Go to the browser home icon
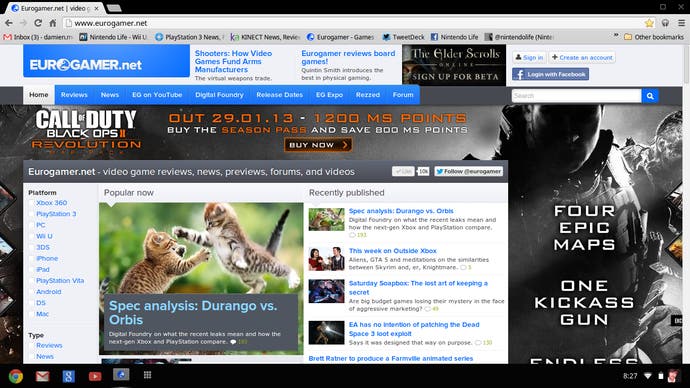The height and width of the screenshot is (388, 690). click(x=52, y=23)
